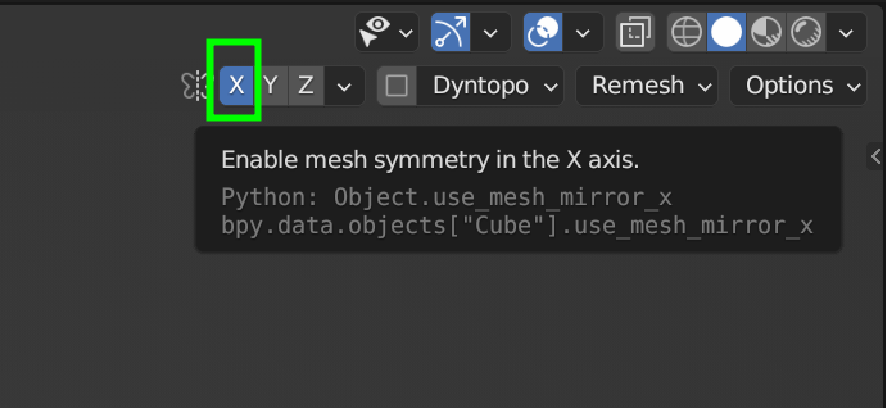886x408 pixels.
Task: Switch to Solid viewport shading
Action: [x=727, y=33]
